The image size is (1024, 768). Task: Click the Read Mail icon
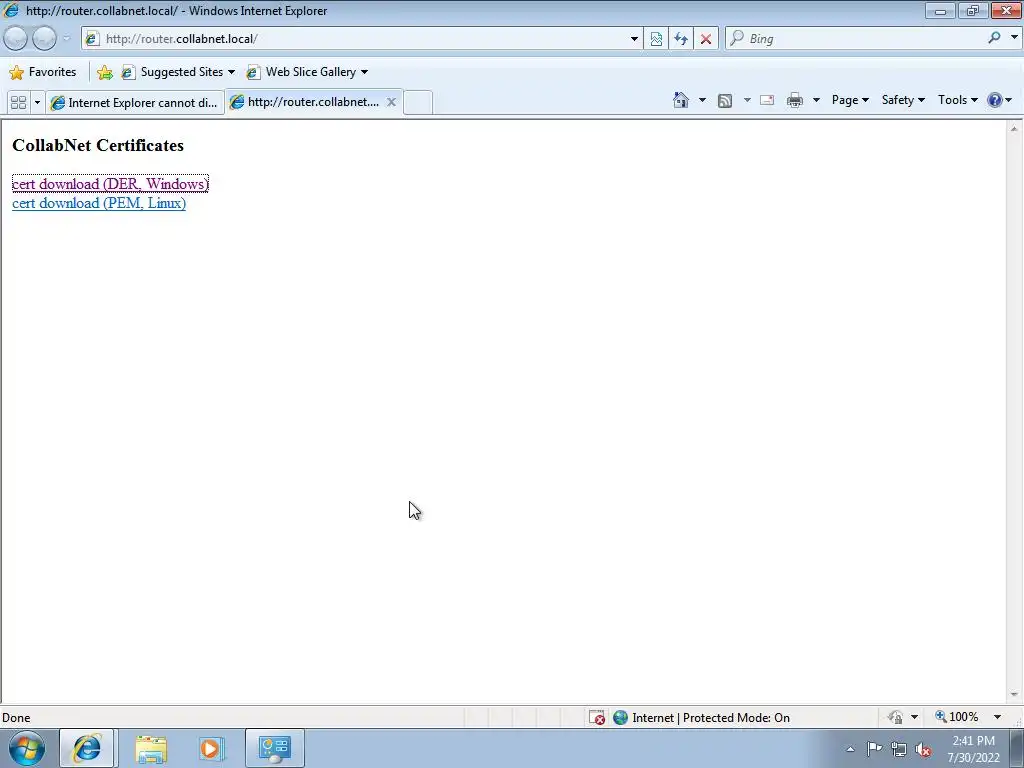[767, 100]
